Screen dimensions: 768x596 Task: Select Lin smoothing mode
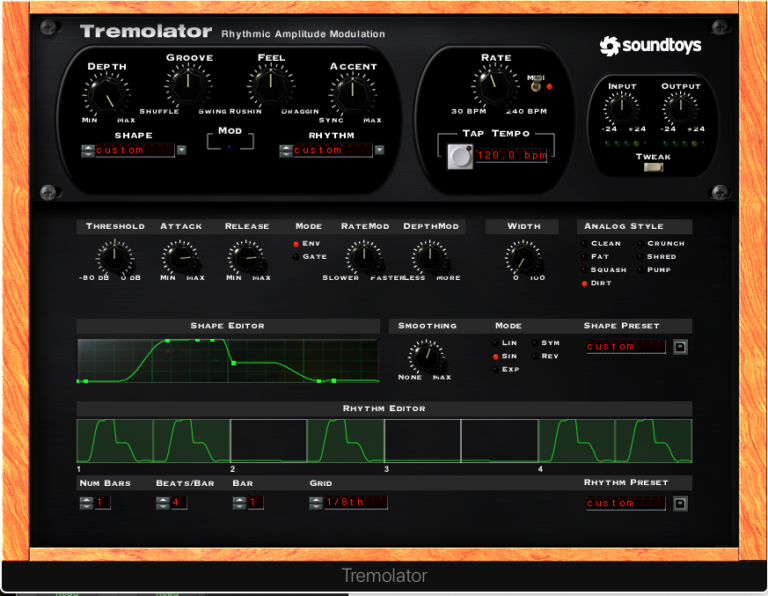(x=494, y=343)
